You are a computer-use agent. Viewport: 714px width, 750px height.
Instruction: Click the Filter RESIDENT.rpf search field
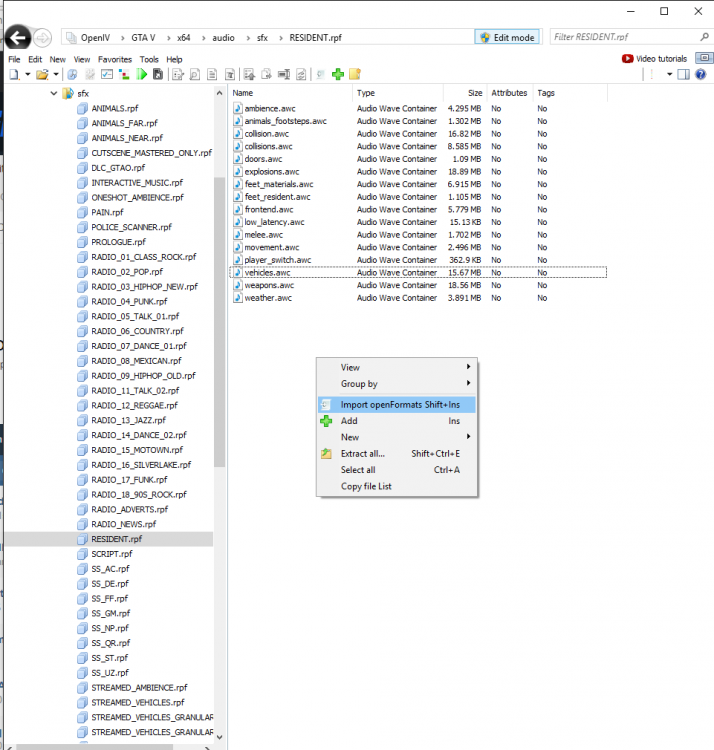pos(626,37)
